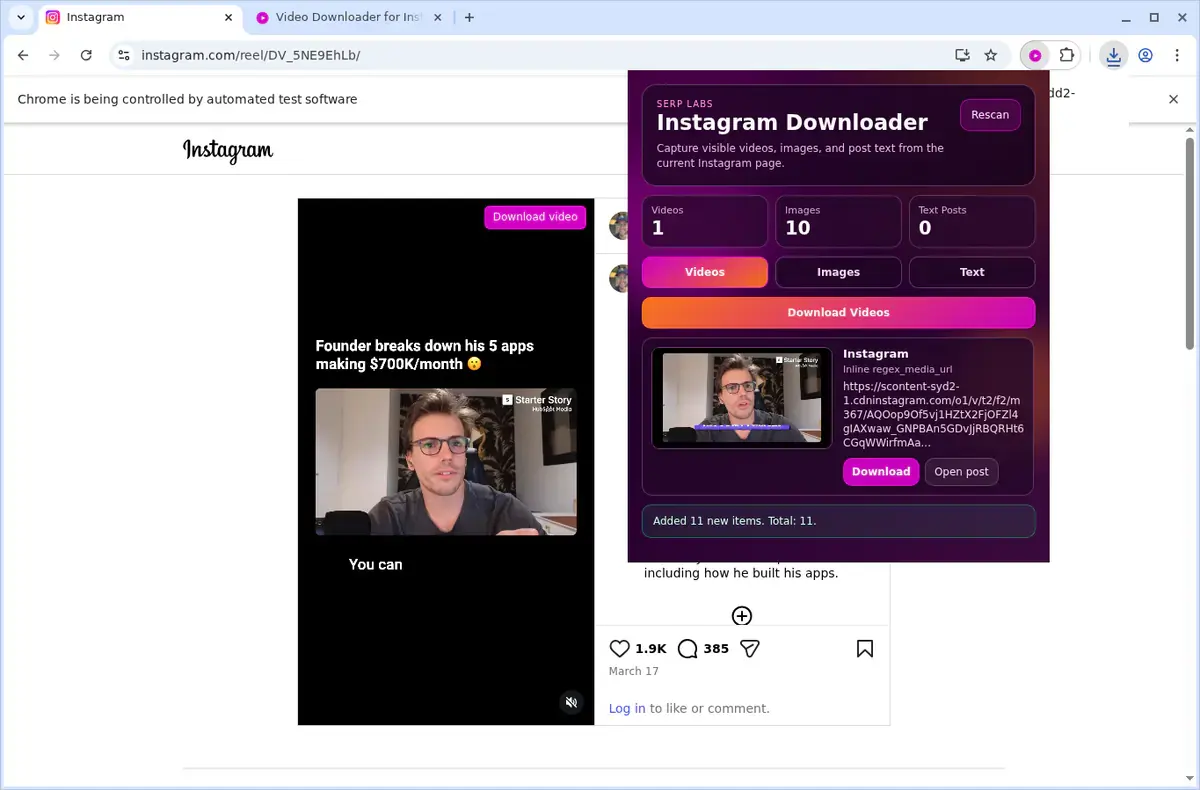Like the post with heart icon
The image size is (1200, 790).
click(620, 648)
